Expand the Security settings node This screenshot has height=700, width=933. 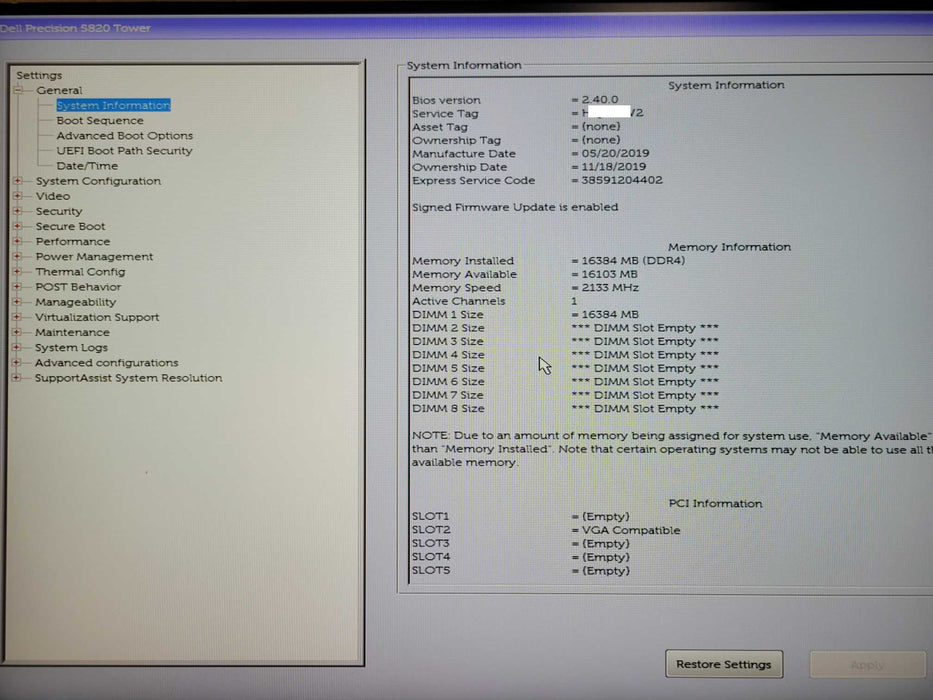tap(18, 211)
